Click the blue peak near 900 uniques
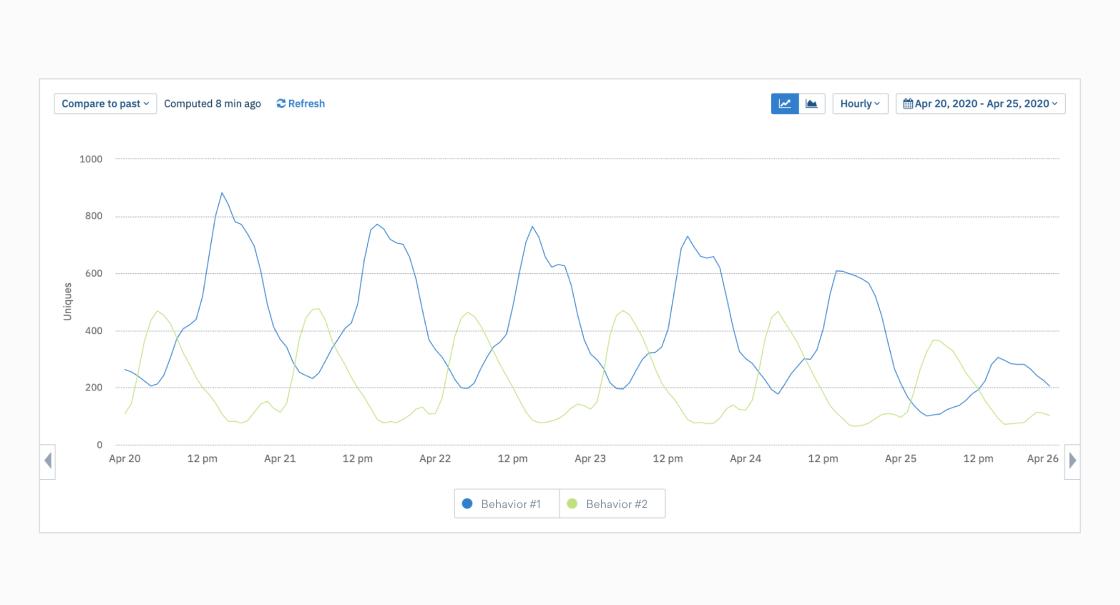 (222, 193)
